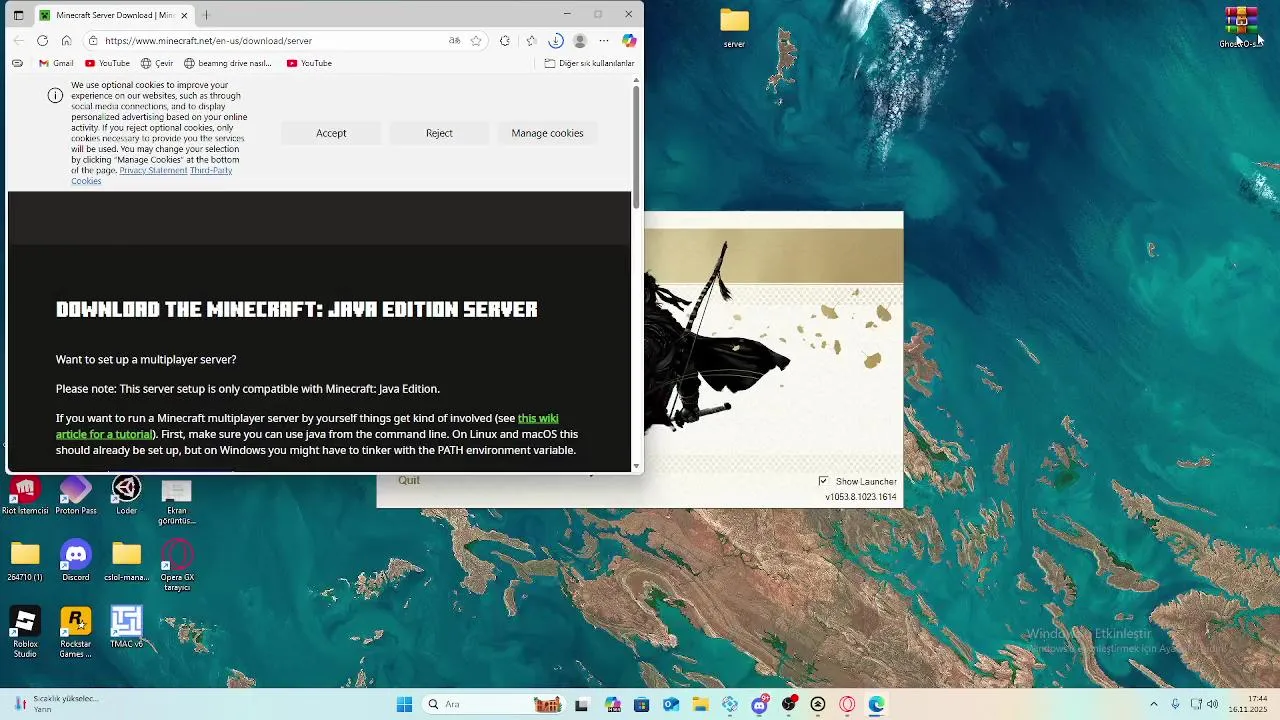The width and height of the screenshot is (1280, 720).
Task: Open the Çevir bookmark
Action: (157, 63)
